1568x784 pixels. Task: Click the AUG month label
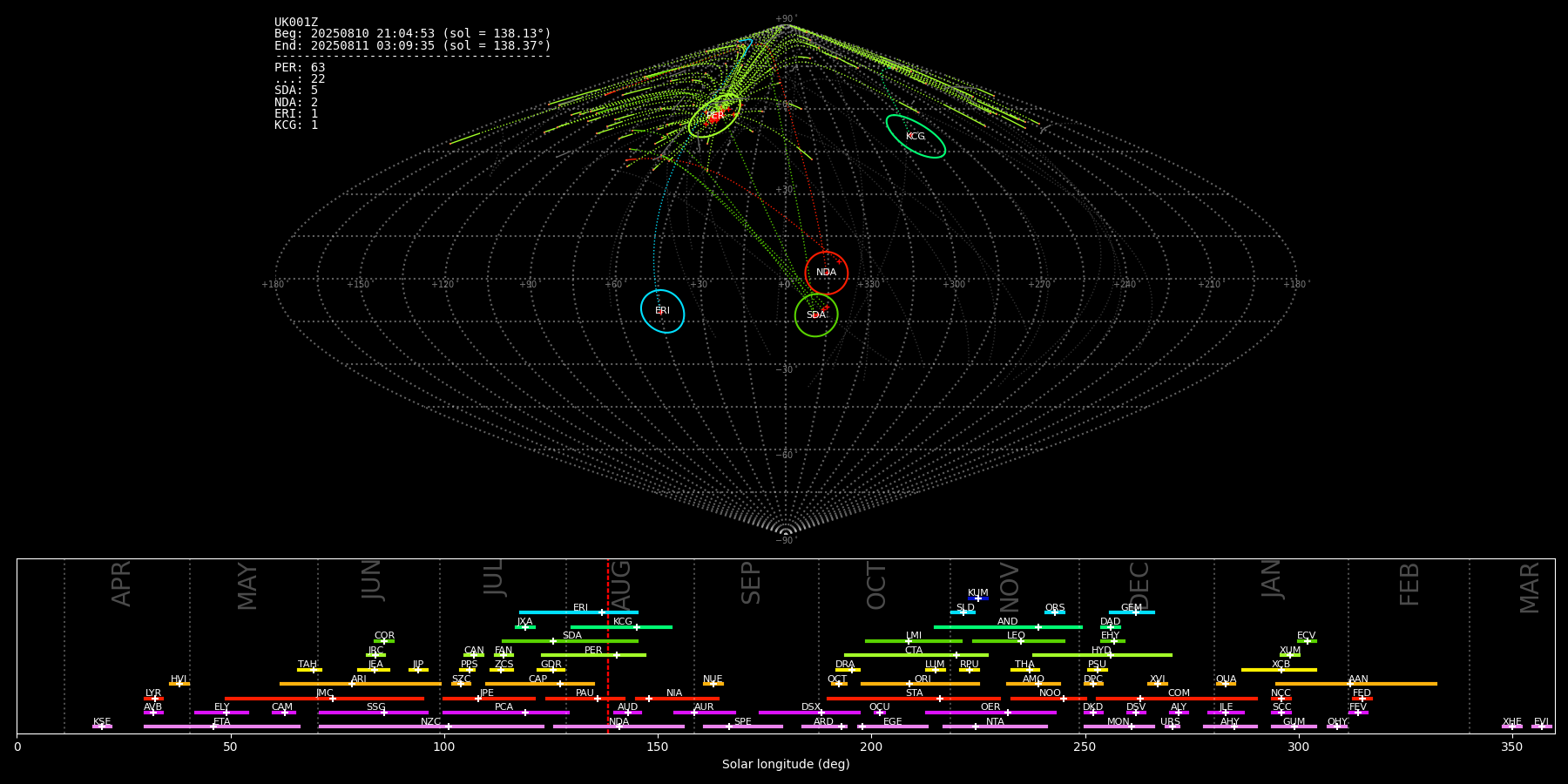click(x=621, y=586)
